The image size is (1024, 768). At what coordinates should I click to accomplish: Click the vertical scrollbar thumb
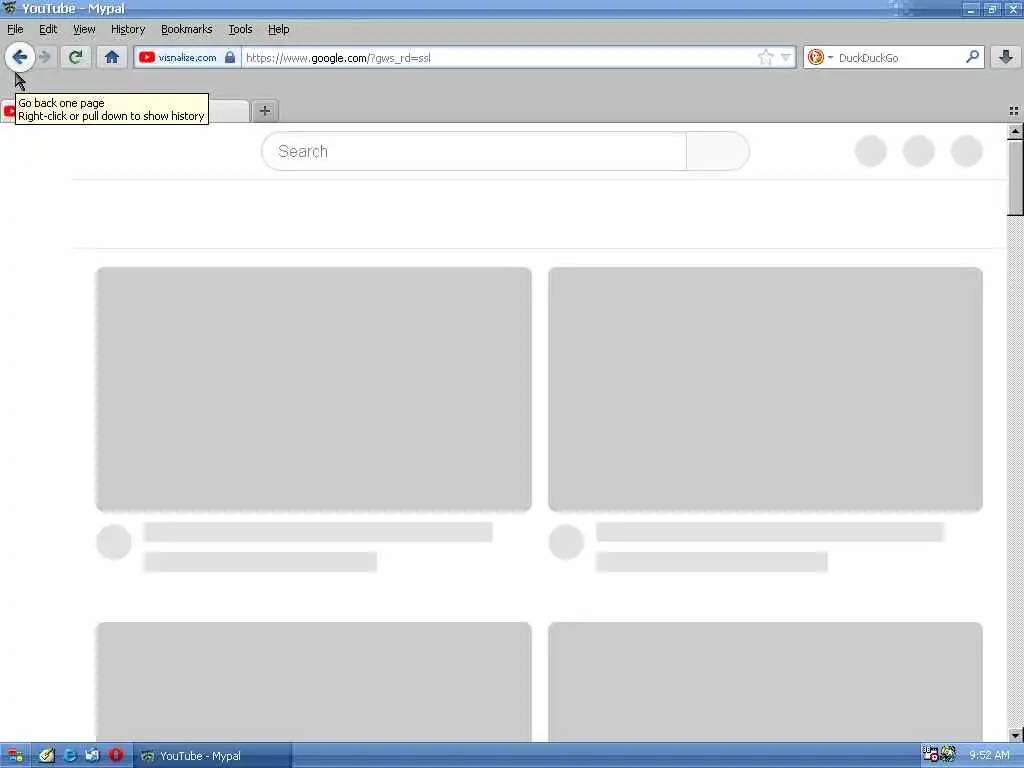pos(1015,178)
